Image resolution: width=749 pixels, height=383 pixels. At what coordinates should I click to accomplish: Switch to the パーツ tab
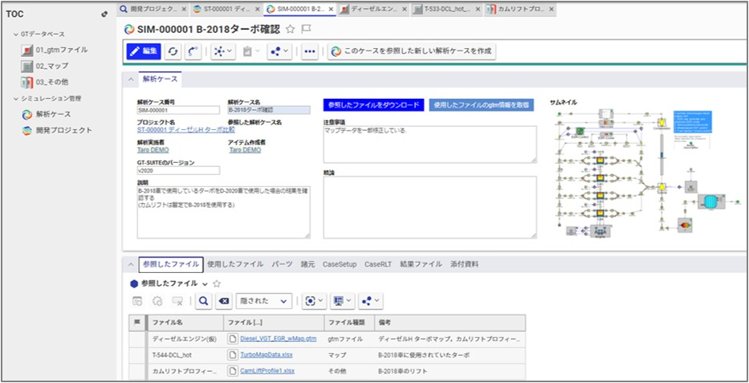[x=282, y=264]
